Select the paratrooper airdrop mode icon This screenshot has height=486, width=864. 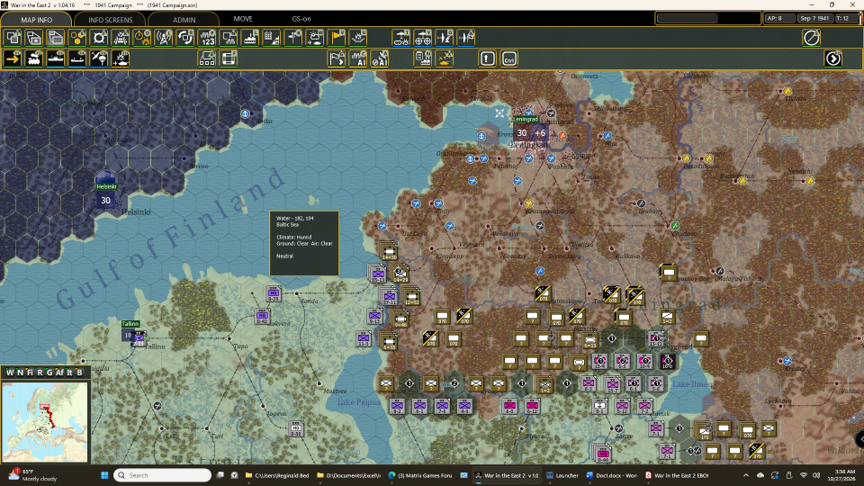pos(99,58)
